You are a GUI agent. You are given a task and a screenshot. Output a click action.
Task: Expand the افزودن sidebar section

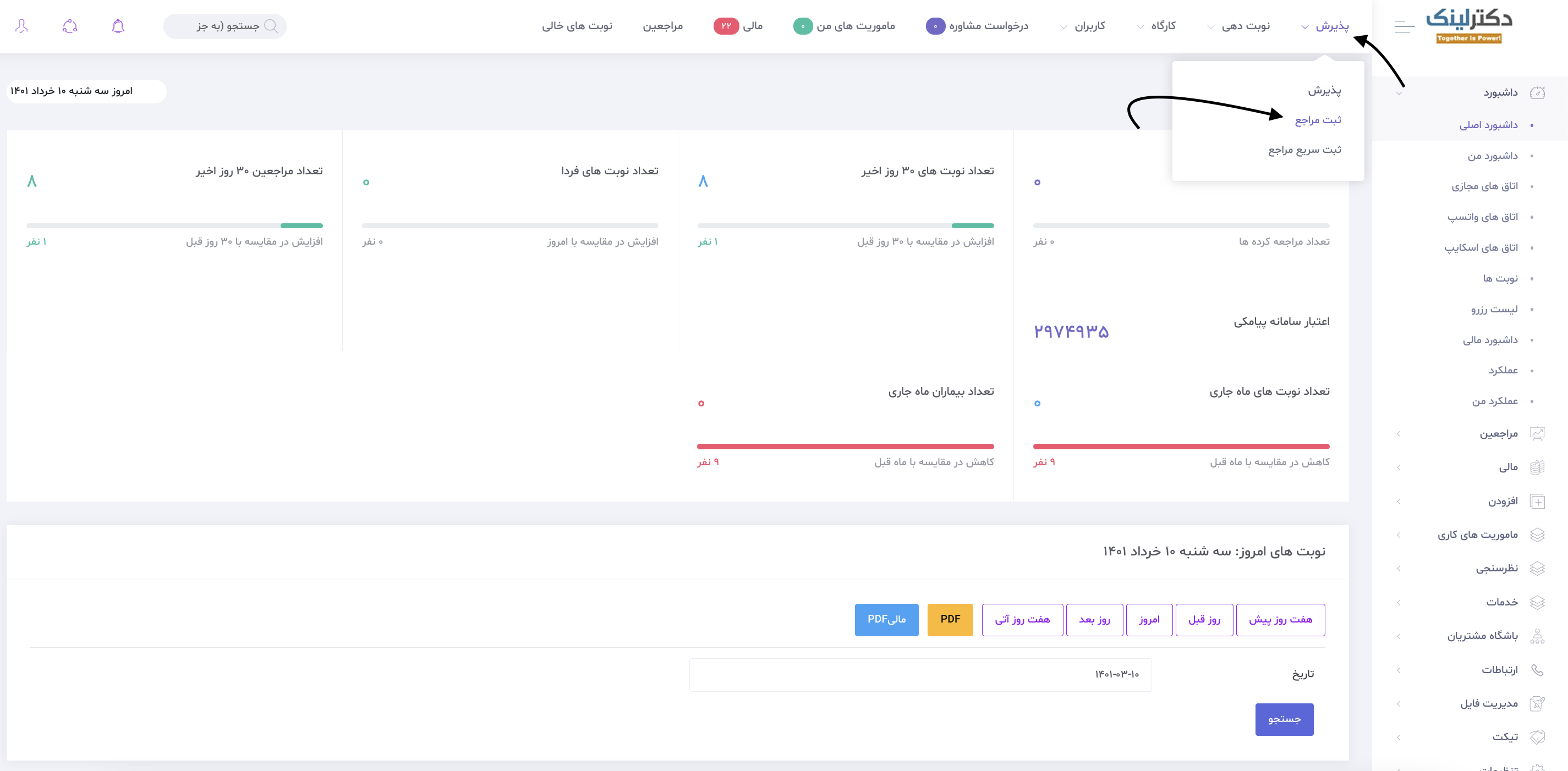click(x=1399, y=502)
